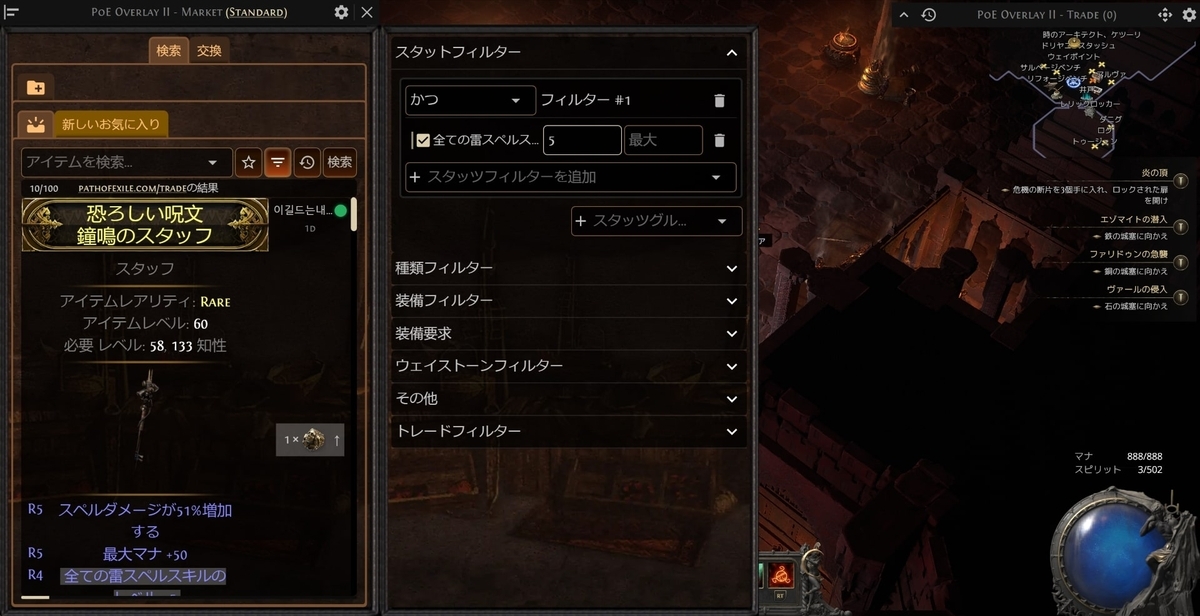Delete Filter #1 with top trash icon
This screenshot has width=1200, height=616.
[719, 100]
